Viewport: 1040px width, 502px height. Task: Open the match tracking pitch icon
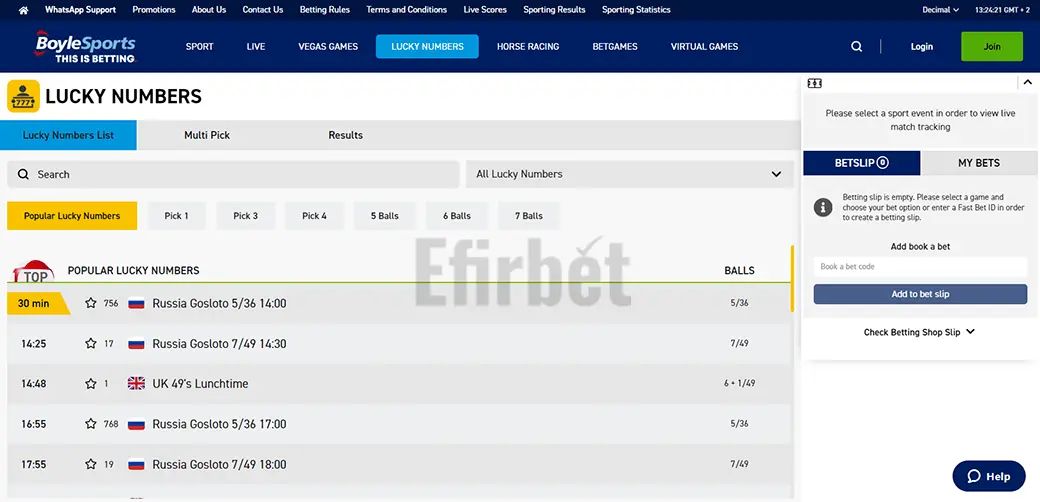pos(814,83)
